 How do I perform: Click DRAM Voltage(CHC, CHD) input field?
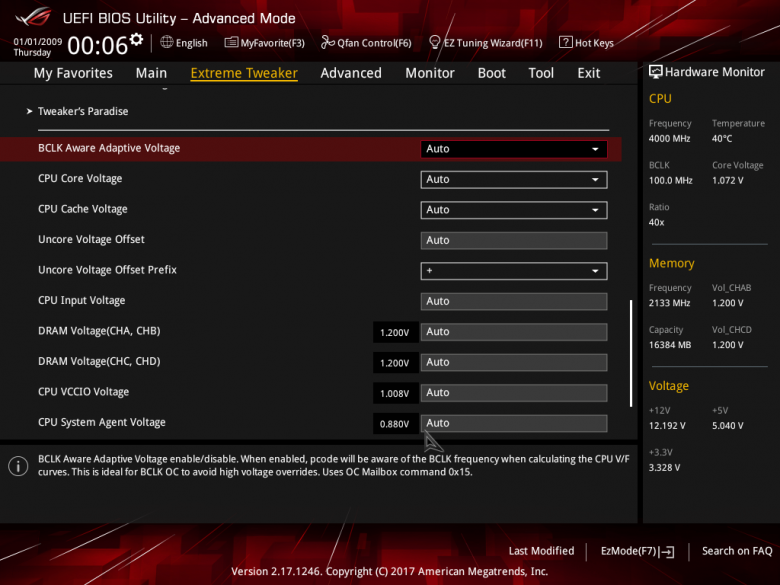pos(514,362)
